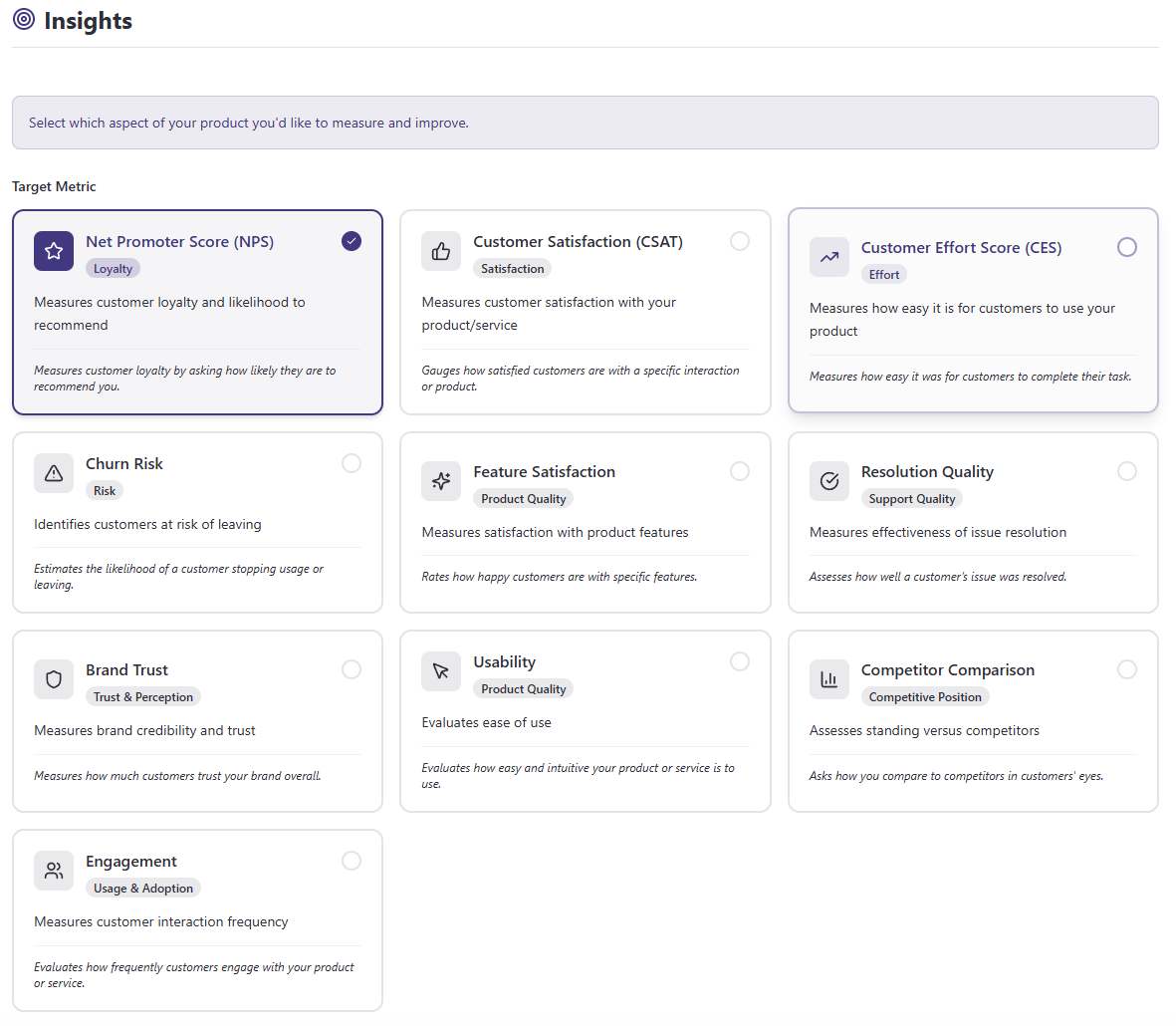The image size is (1176, 1026).
Task: Click the Loyalty tag on NPS card
Action: (113, 269)
